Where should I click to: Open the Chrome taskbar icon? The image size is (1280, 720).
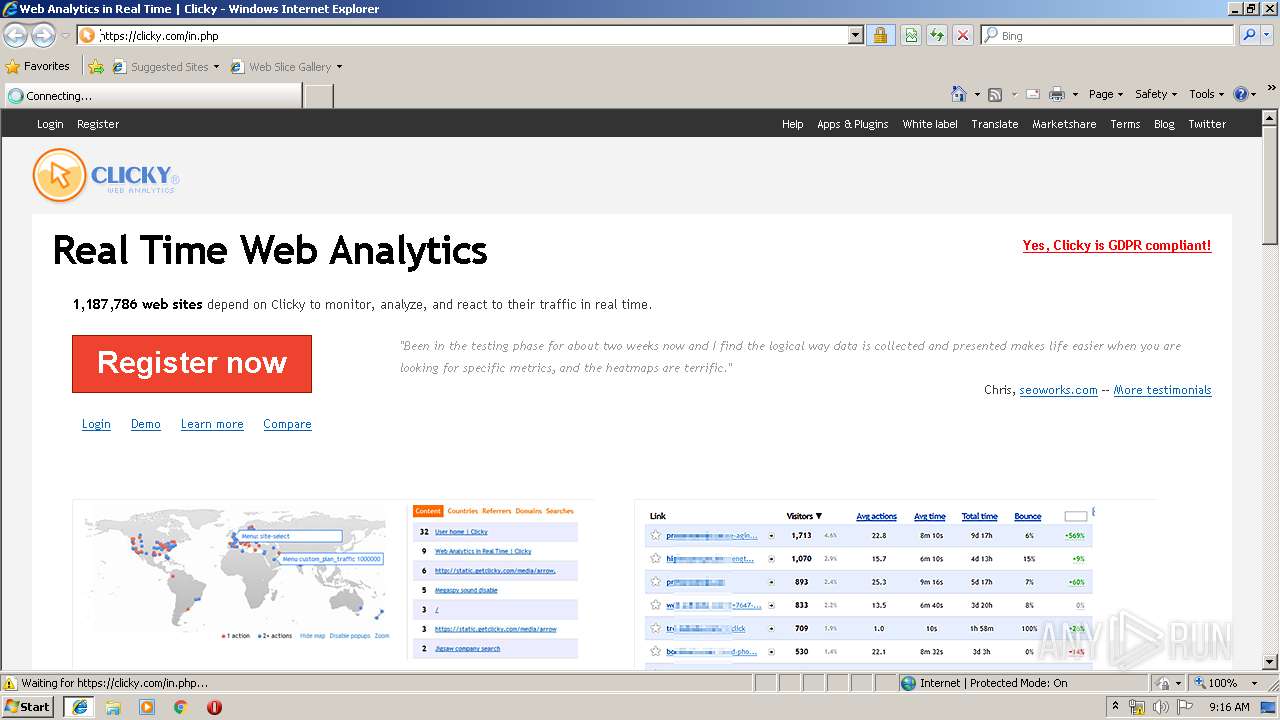point(181,707)
